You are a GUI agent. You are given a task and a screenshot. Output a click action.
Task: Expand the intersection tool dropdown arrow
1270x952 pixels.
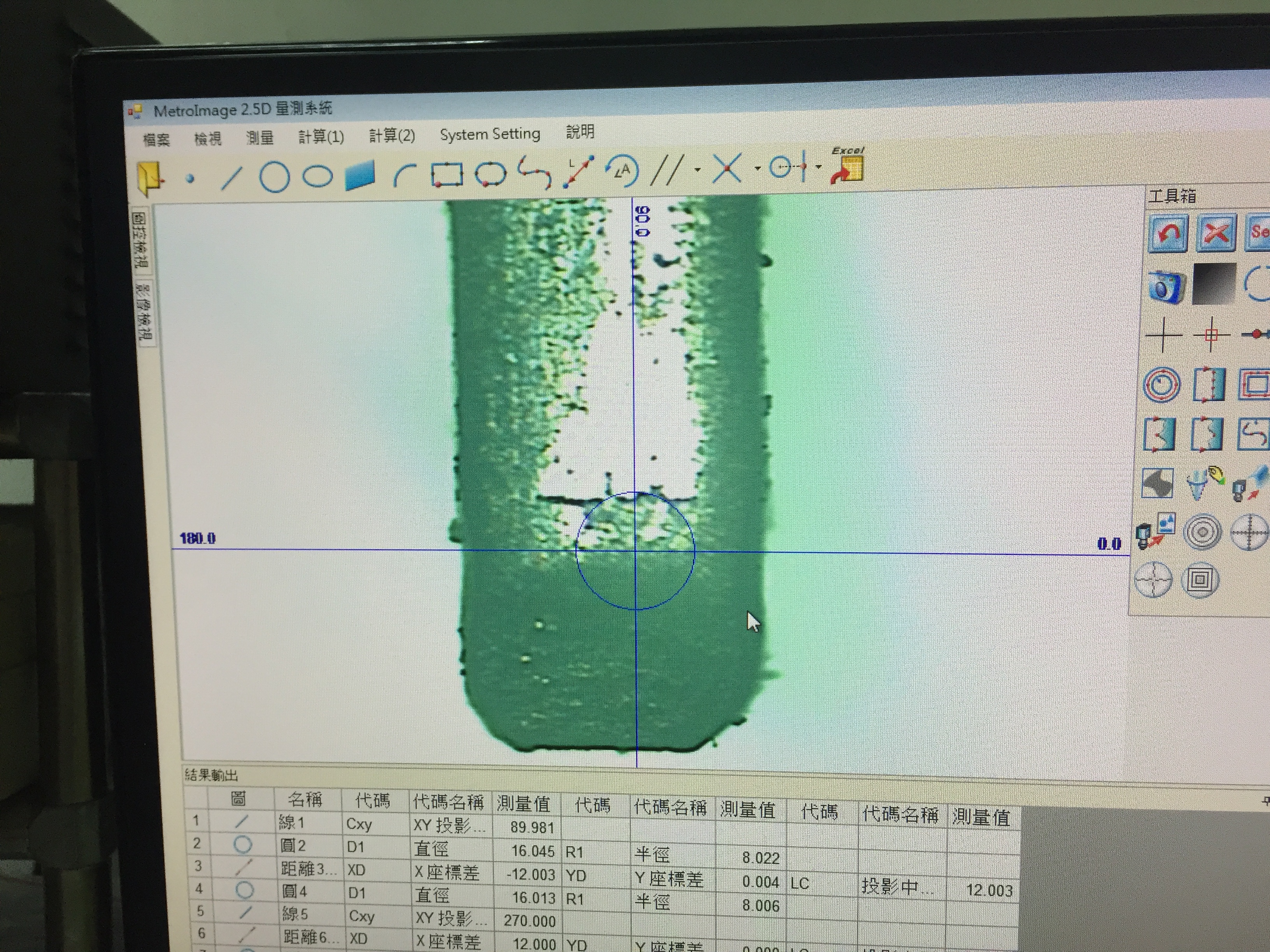pos(758,169)
